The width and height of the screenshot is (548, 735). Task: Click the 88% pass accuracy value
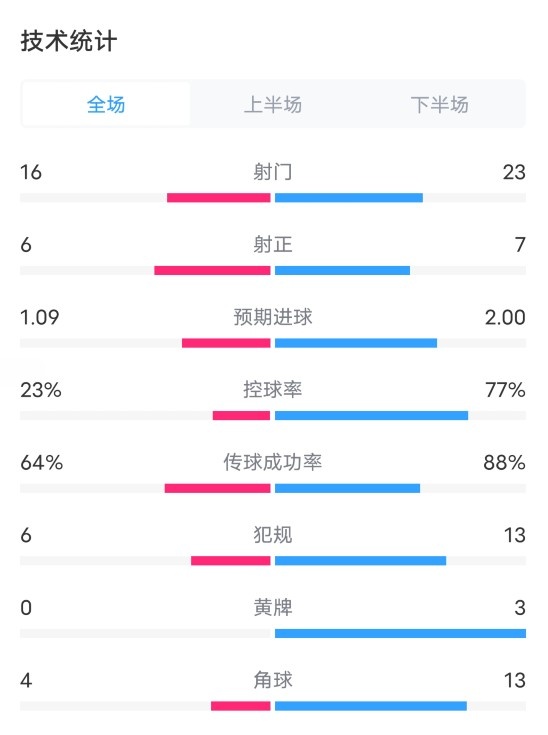504,463
